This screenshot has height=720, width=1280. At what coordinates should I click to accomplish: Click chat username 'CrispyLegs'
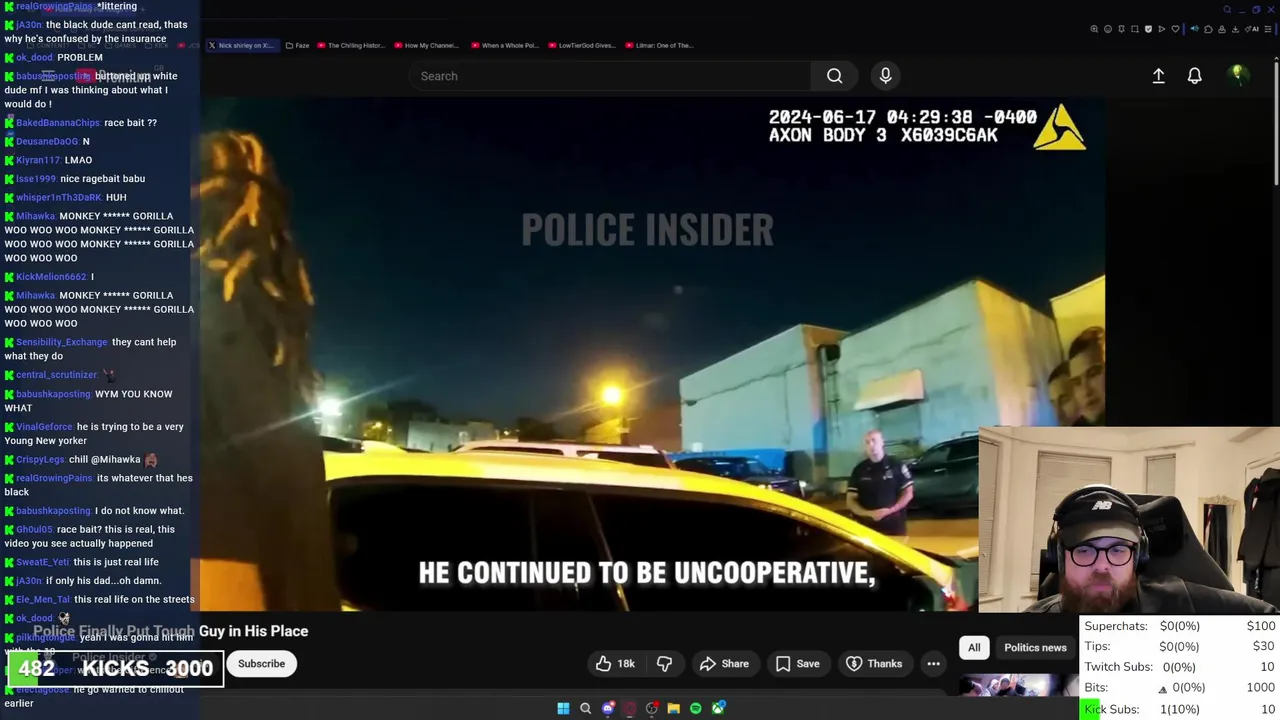pos(40,460)
